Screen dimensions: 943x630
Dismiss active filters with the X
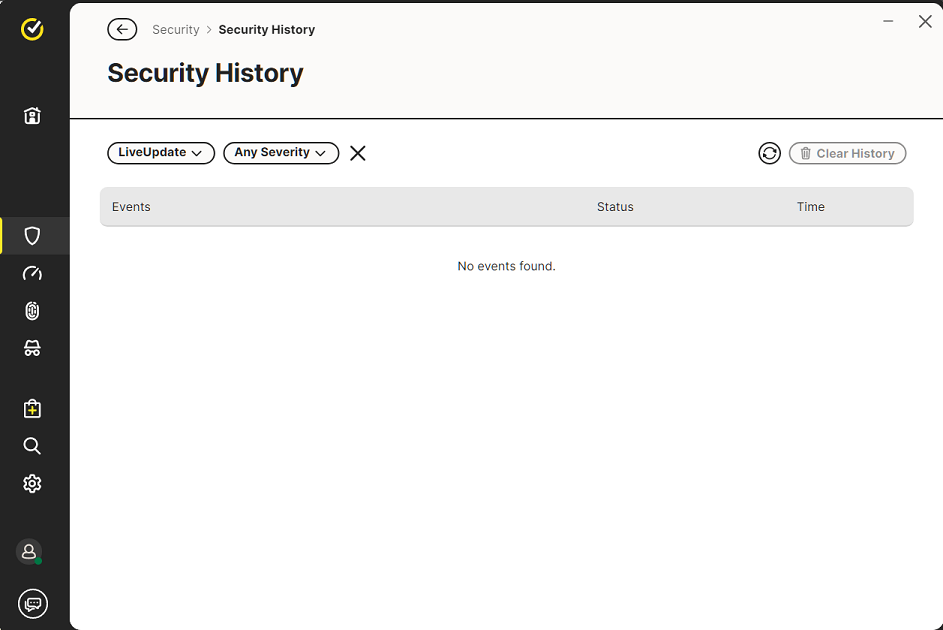(358, 153)
